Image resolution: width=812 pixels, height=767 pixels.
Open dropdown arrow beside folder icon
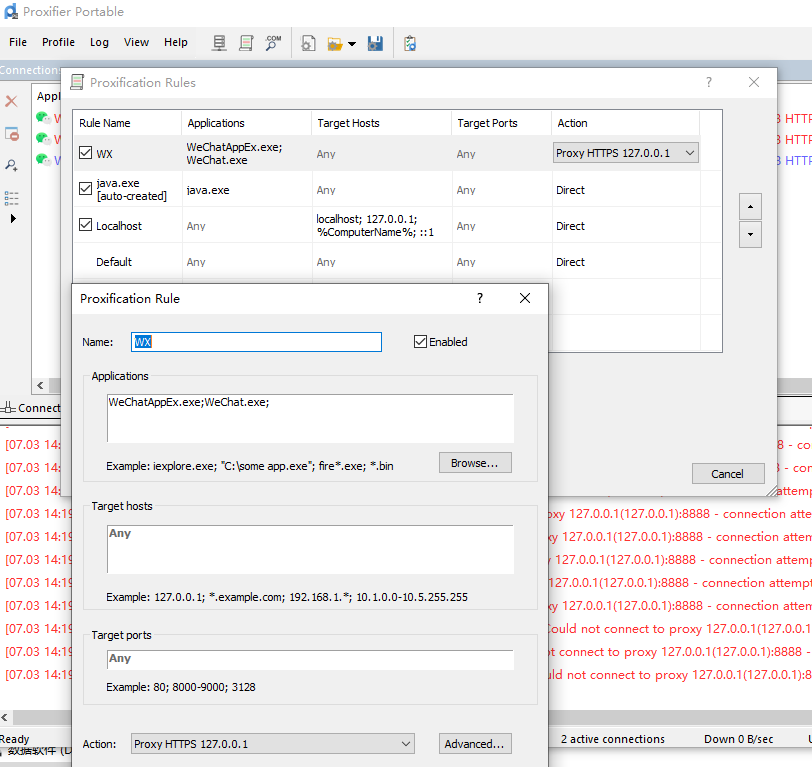pyautogui.click(x=352, y=44)
